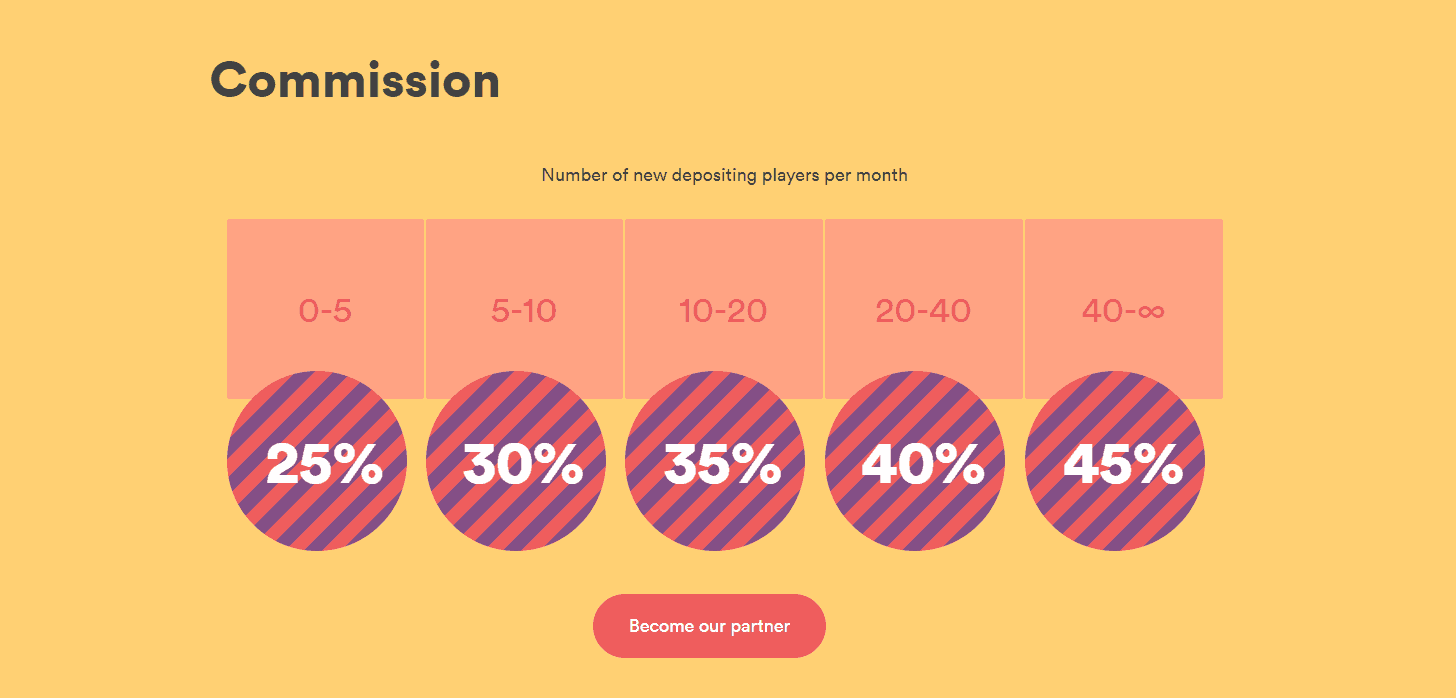The image size is (1456, 698).
Task: Click the 0-5 range label text
Action: click(325, 311)
